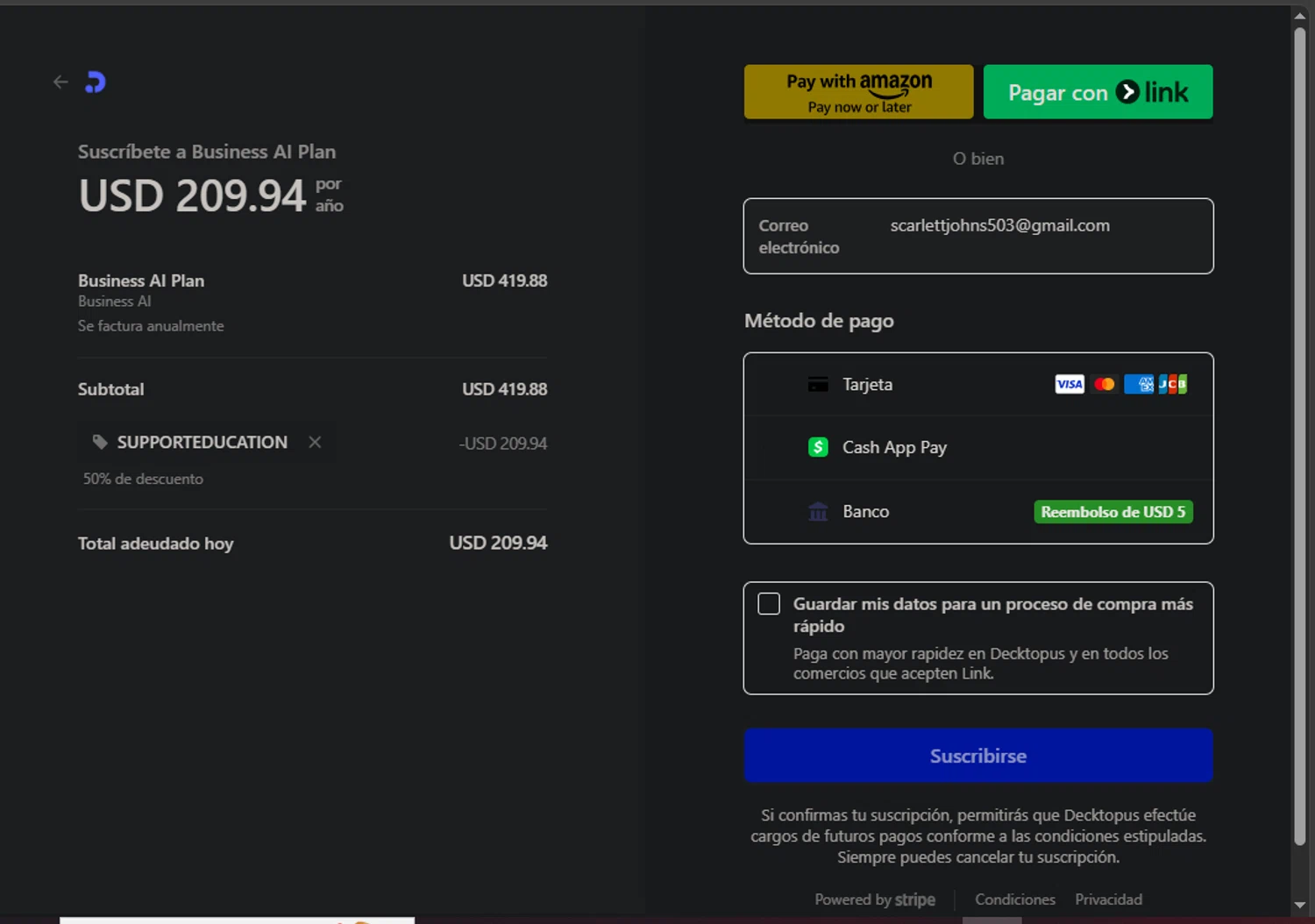Viewport: 1315px width, 924px height.
Task: Click the Subtotal USD 419.88 value
Action: pos(504,389)
